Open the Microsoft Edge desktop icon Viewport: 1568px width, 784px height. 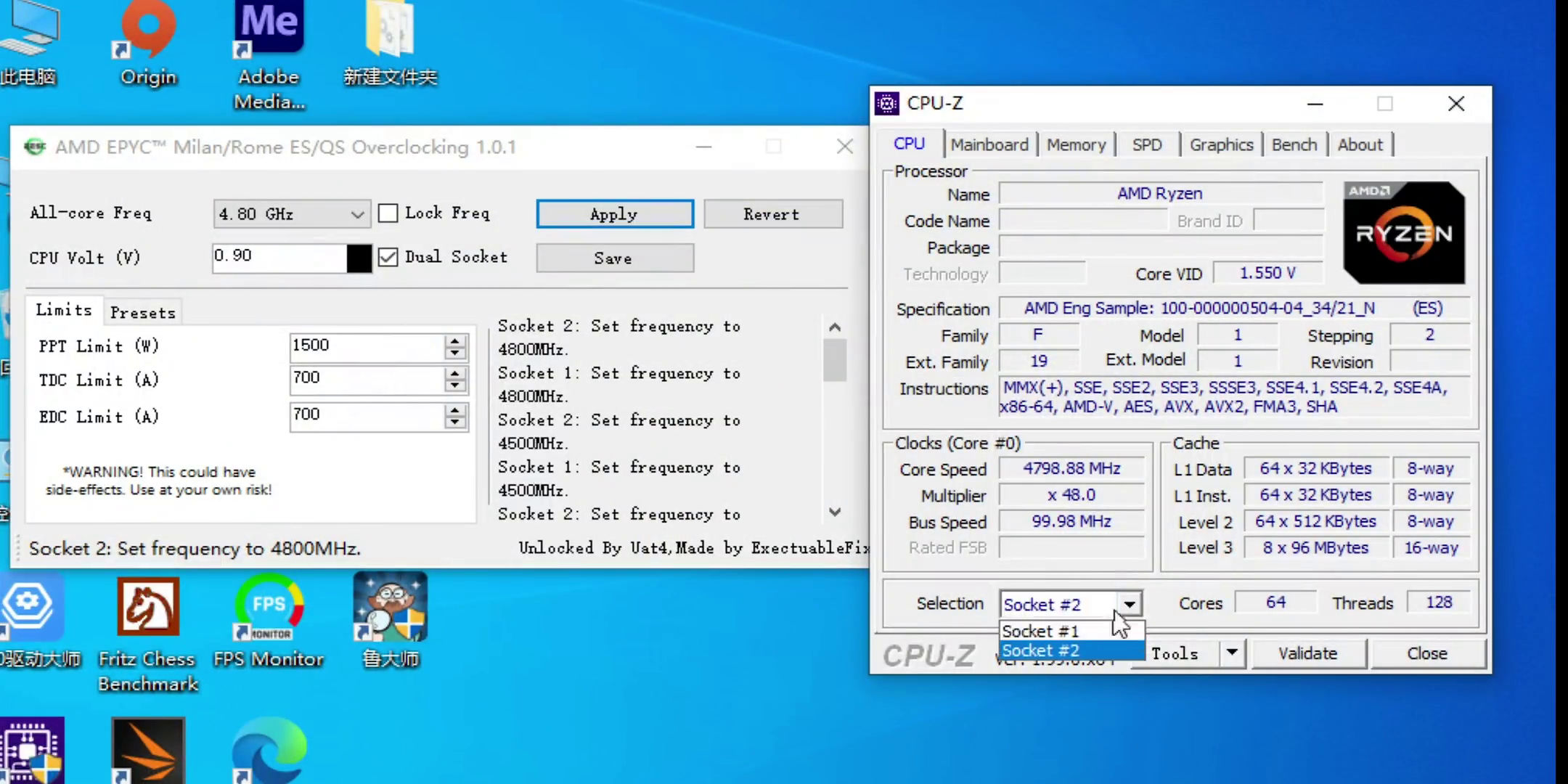[269, 751]
